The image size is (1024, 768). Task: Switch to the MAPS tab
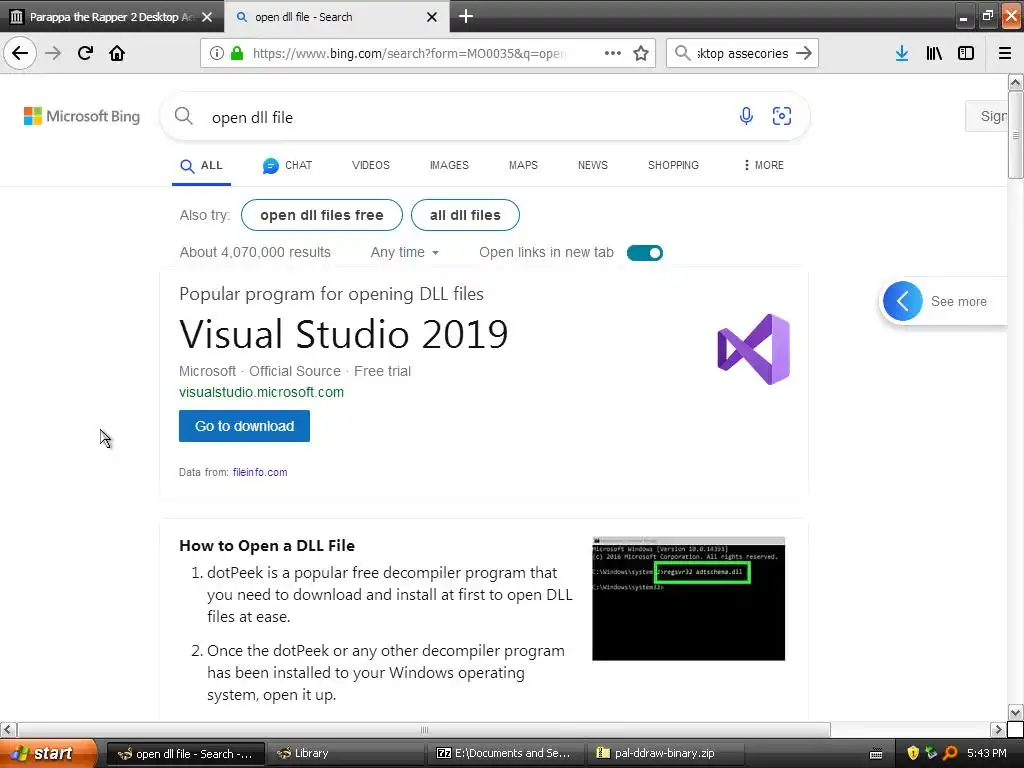tap(523, 165)
